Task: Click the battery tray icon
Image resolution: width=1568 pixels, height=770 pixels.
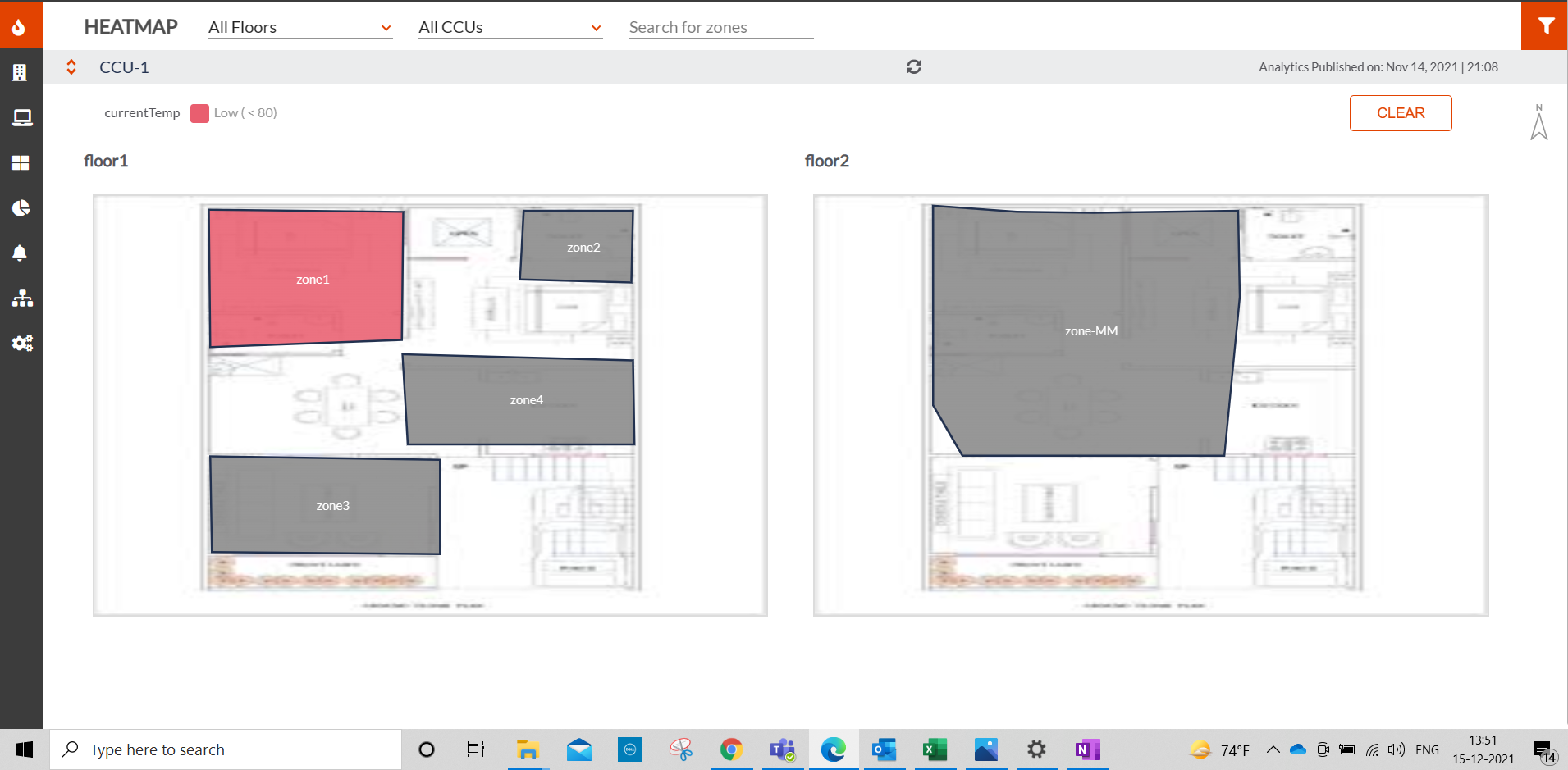Action: pyautogui.click(x=1347, y=749)
